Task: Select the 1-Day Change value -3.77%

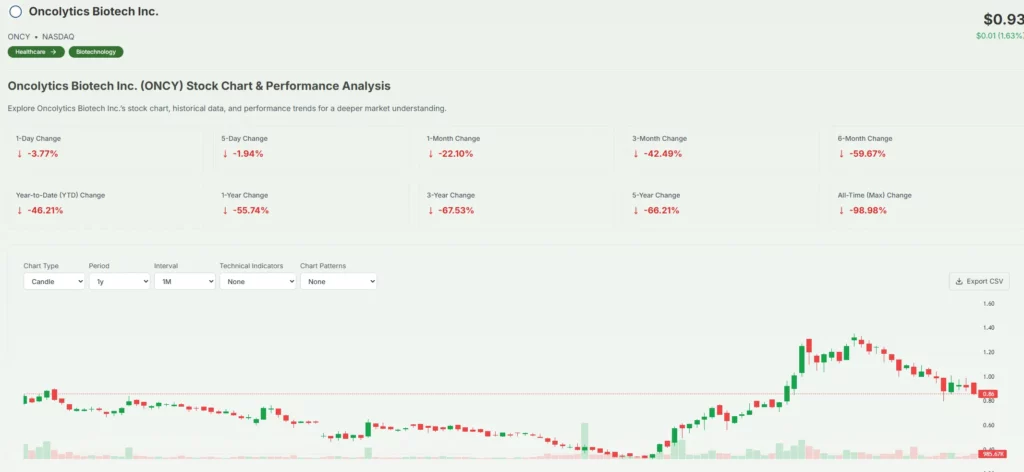Action: [x=42, y=154]
